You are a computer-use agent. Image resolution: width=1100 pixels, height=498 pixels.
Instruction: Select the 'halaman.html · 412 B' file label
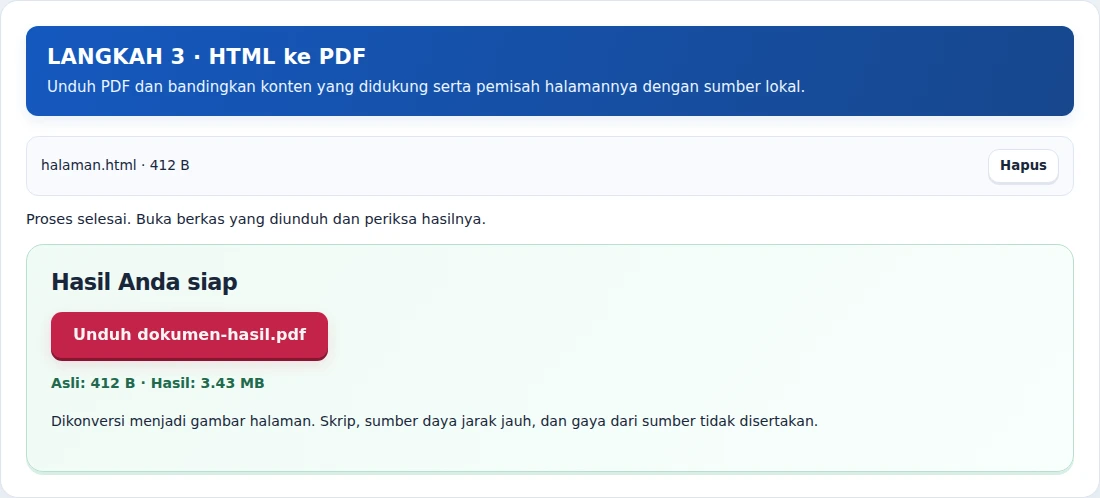[x=115, y=166]
